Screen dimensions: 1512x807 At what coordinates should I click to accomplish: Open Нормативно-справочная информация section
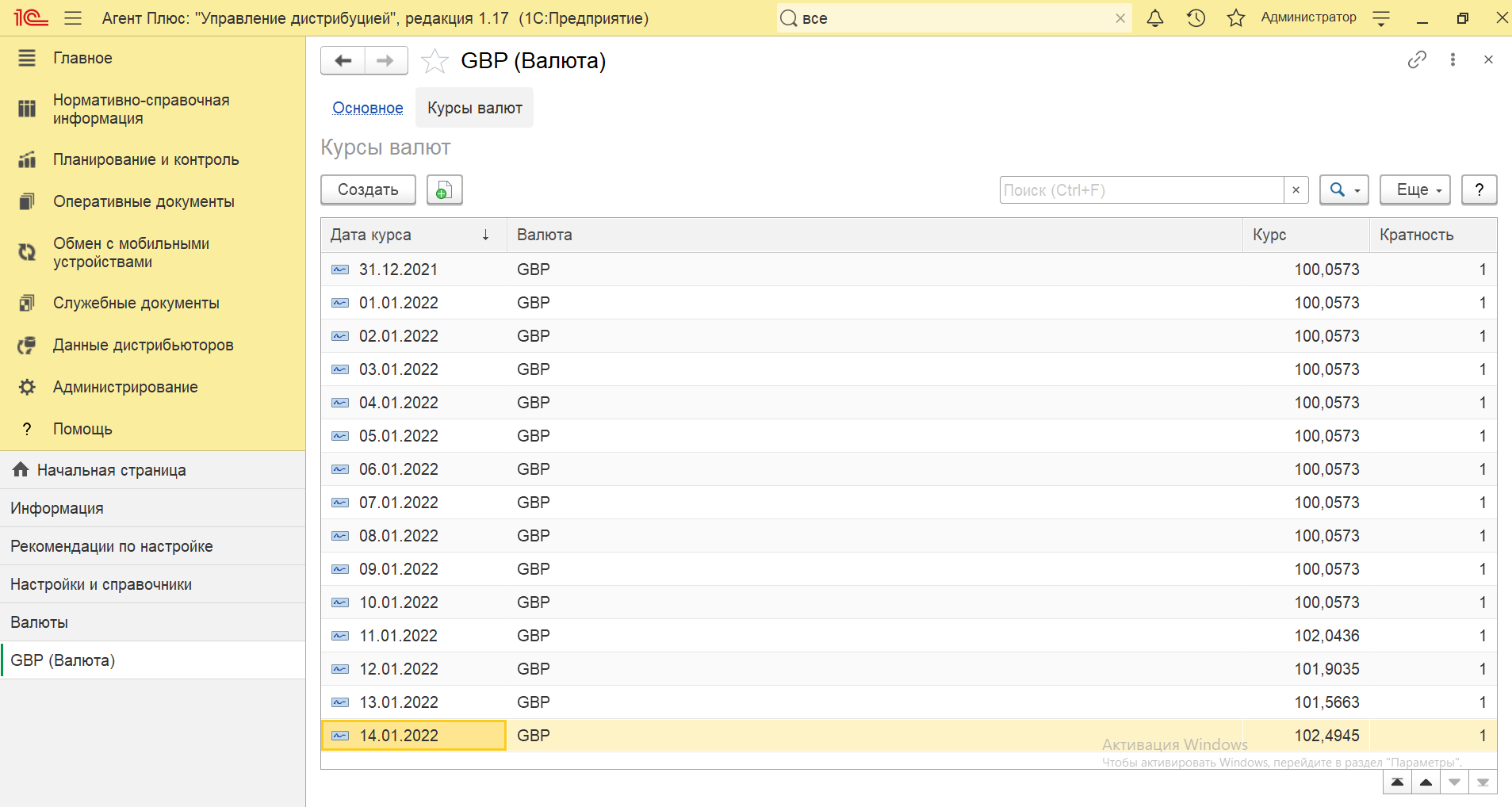[141, 109]
